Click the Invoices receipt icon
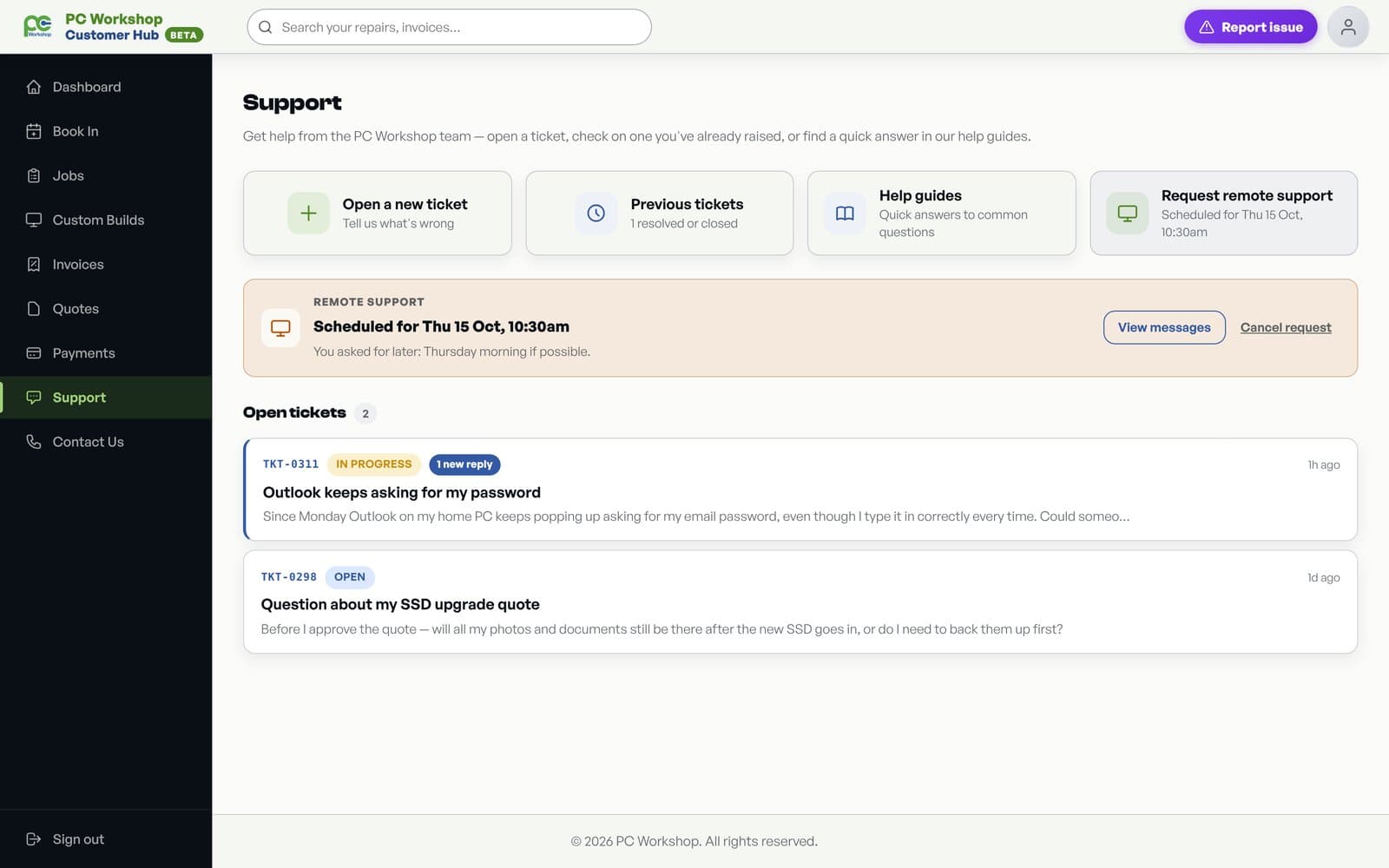 point(34,264)
